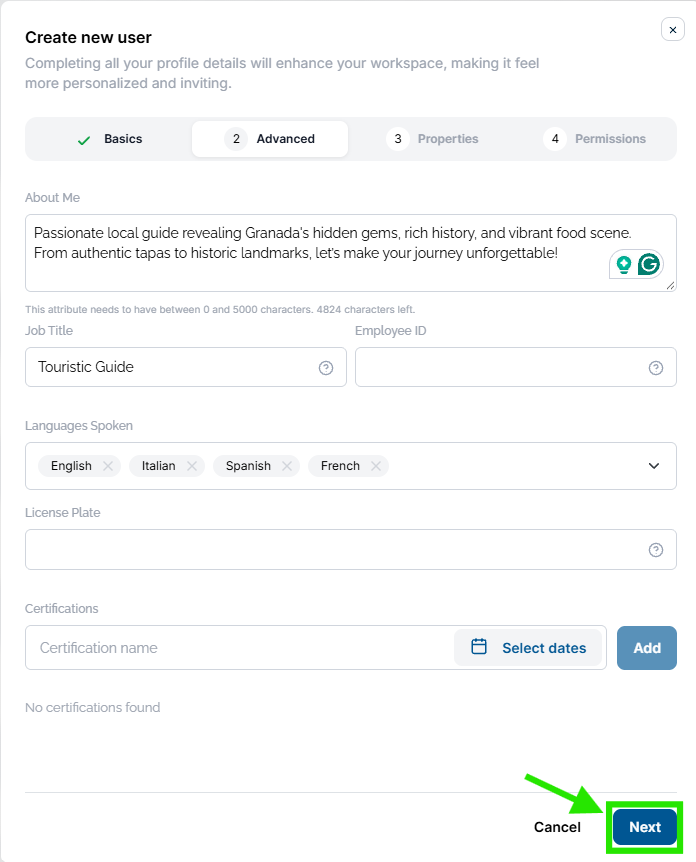Open the Permissions step tab
Viewport: 696px width, 862px height.
tap(594, 139)
